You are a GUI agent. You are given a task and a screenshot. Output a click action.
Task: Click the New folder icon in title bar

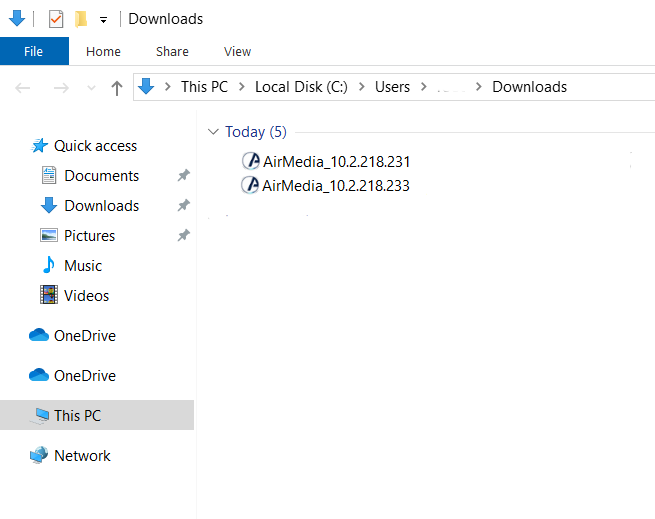coord(81,19)
